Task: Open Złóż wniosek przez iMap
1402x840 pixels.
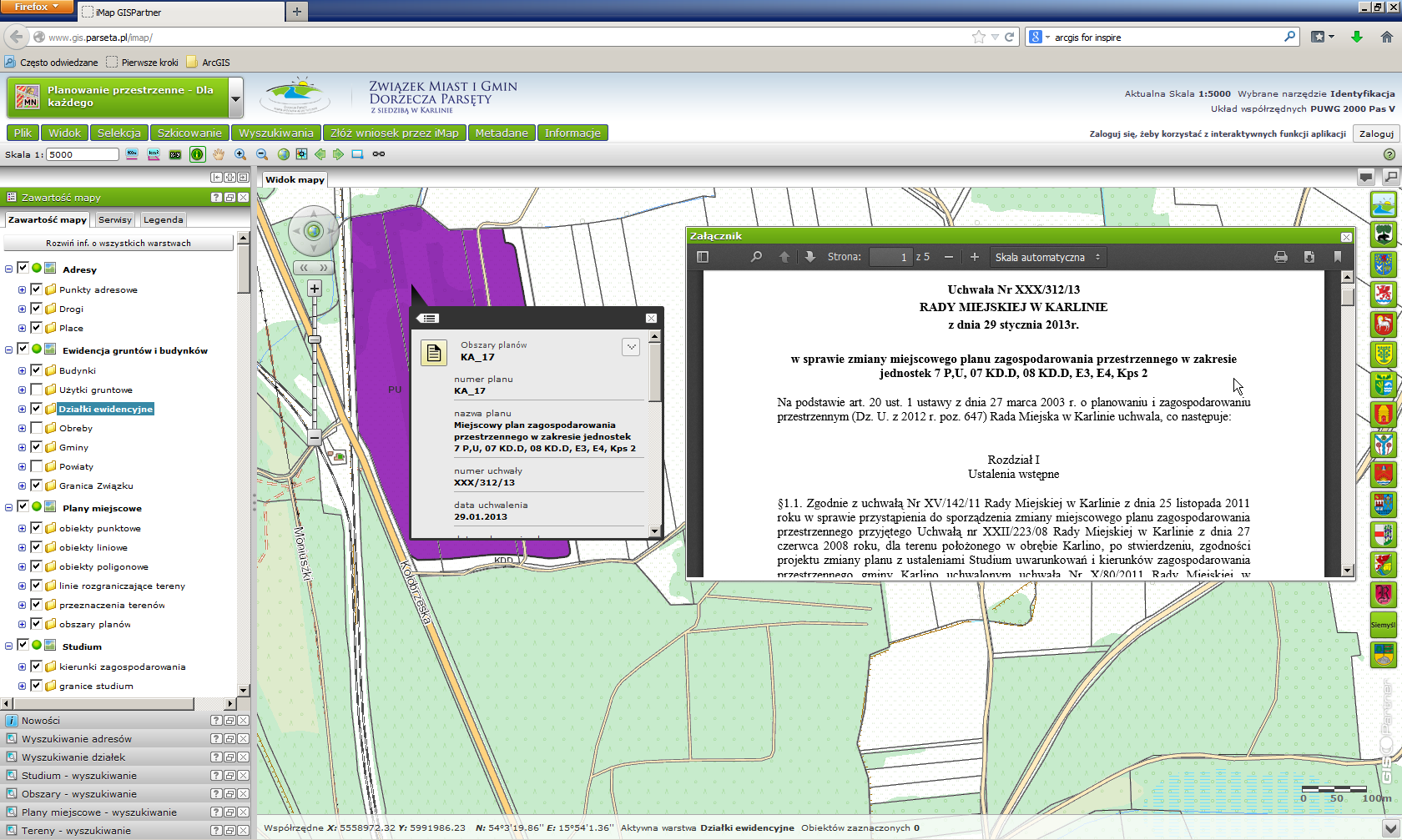Action: coord(395,133)
